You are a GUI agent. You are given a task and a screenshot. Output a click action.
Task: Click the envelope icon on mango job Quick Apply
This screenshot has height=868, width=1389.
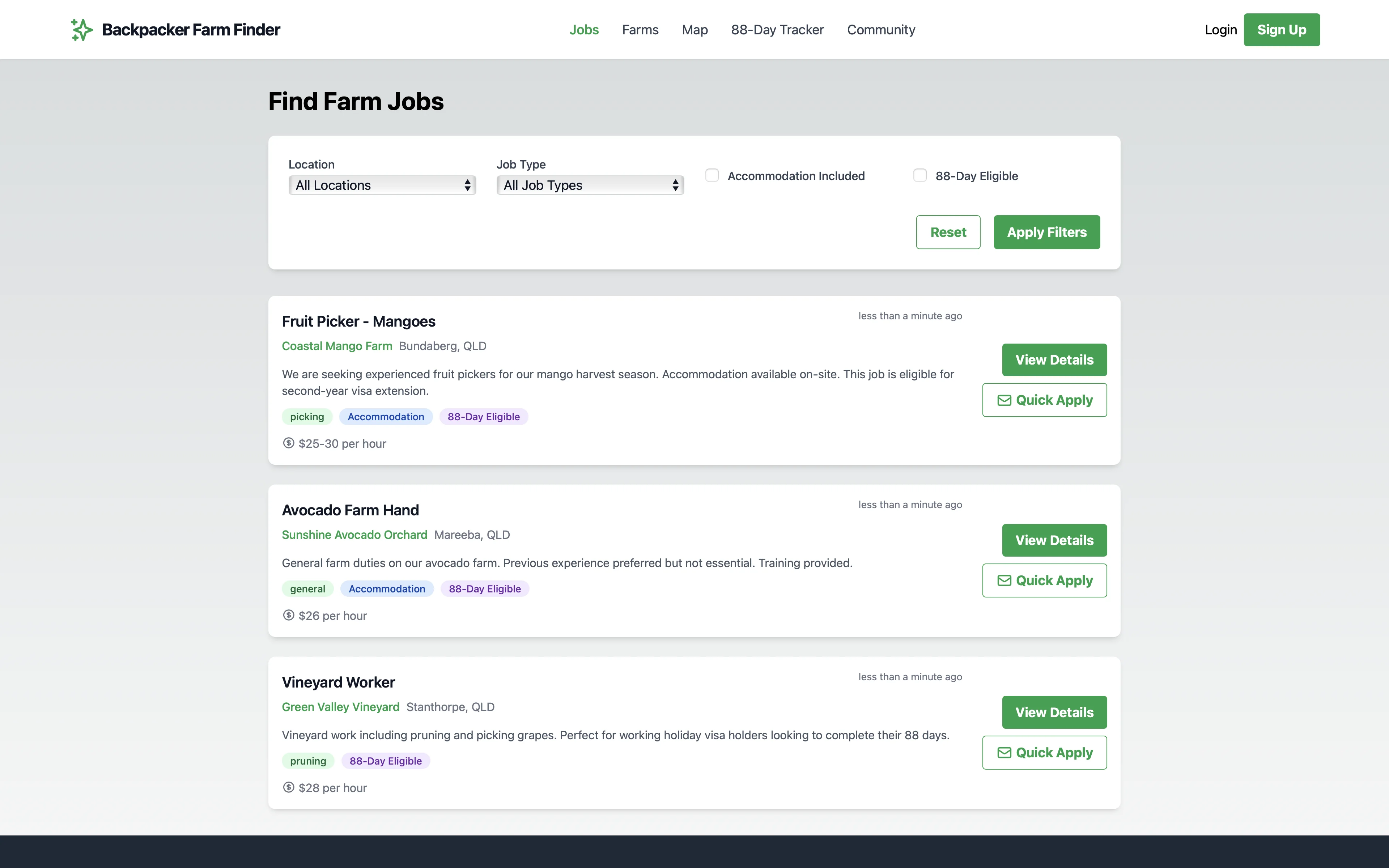click(x=1004, y=400)
